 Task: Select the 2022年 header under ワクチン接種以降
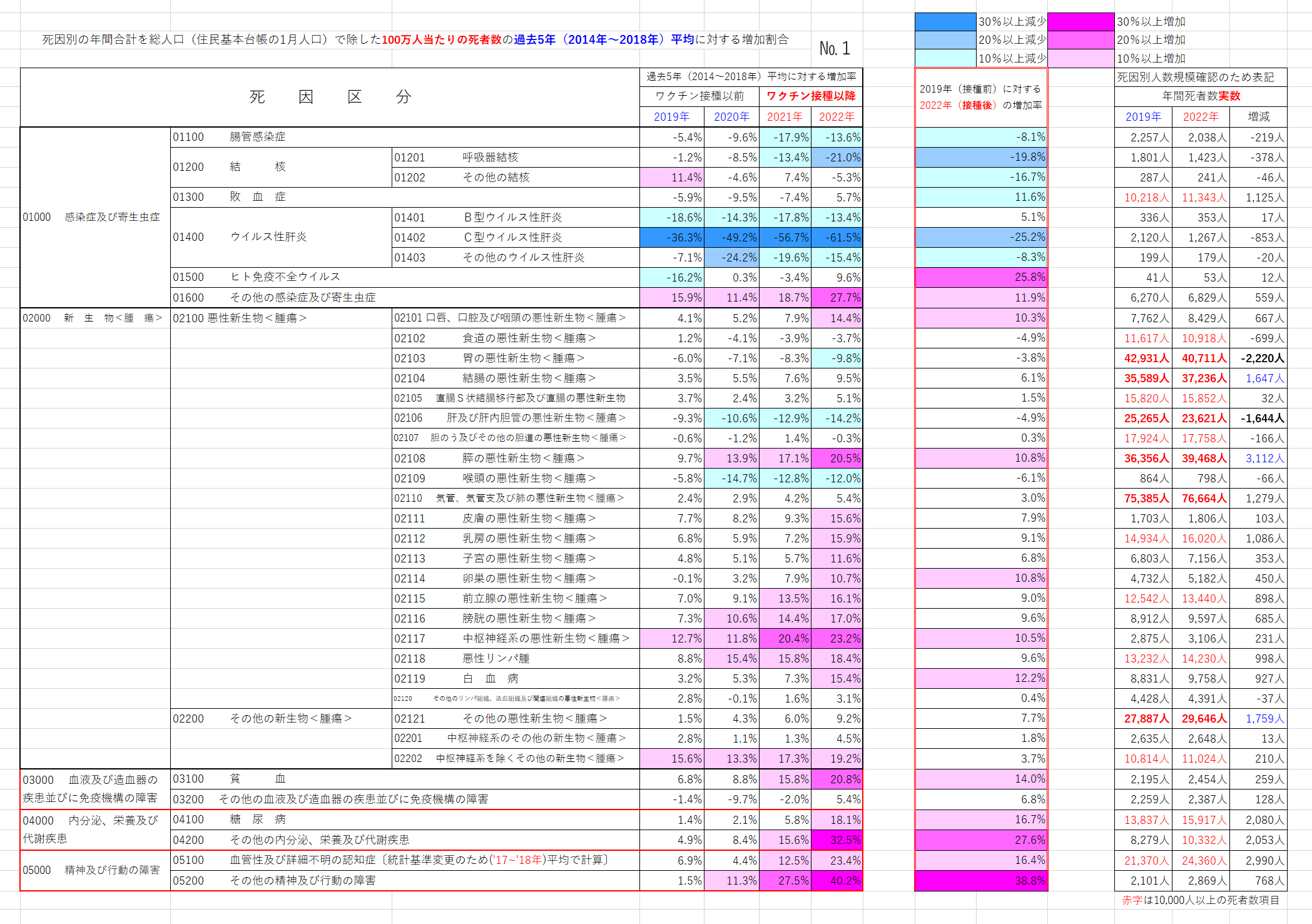pos(837,117)
